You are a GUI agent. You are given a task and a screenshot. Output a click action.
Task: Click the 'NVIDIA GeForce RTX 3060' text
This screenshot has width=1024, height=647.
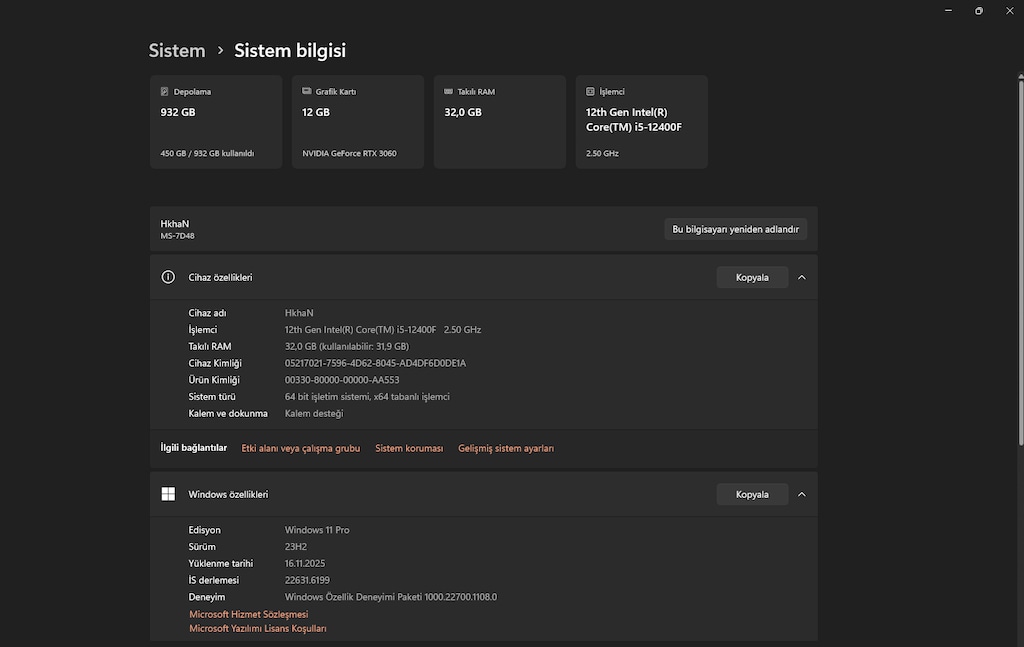coord(349,153)
